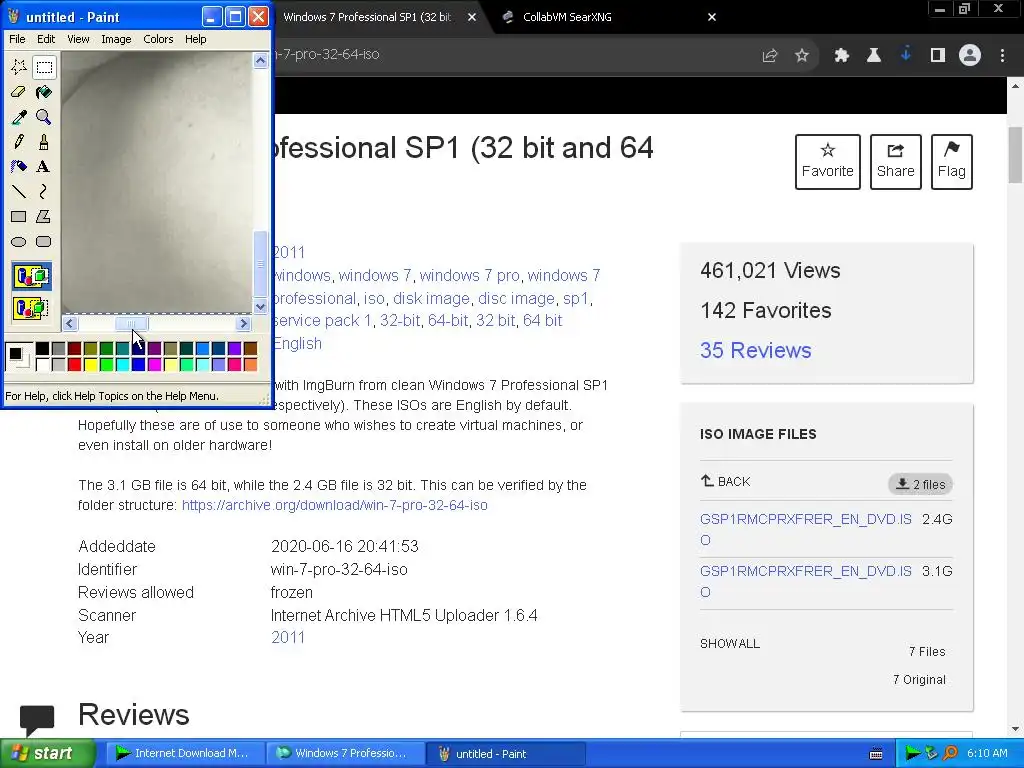Screen dimensions: 1024x768
Task: Pick the yellow swatch in Paint palette
Action: coord(90,364)
